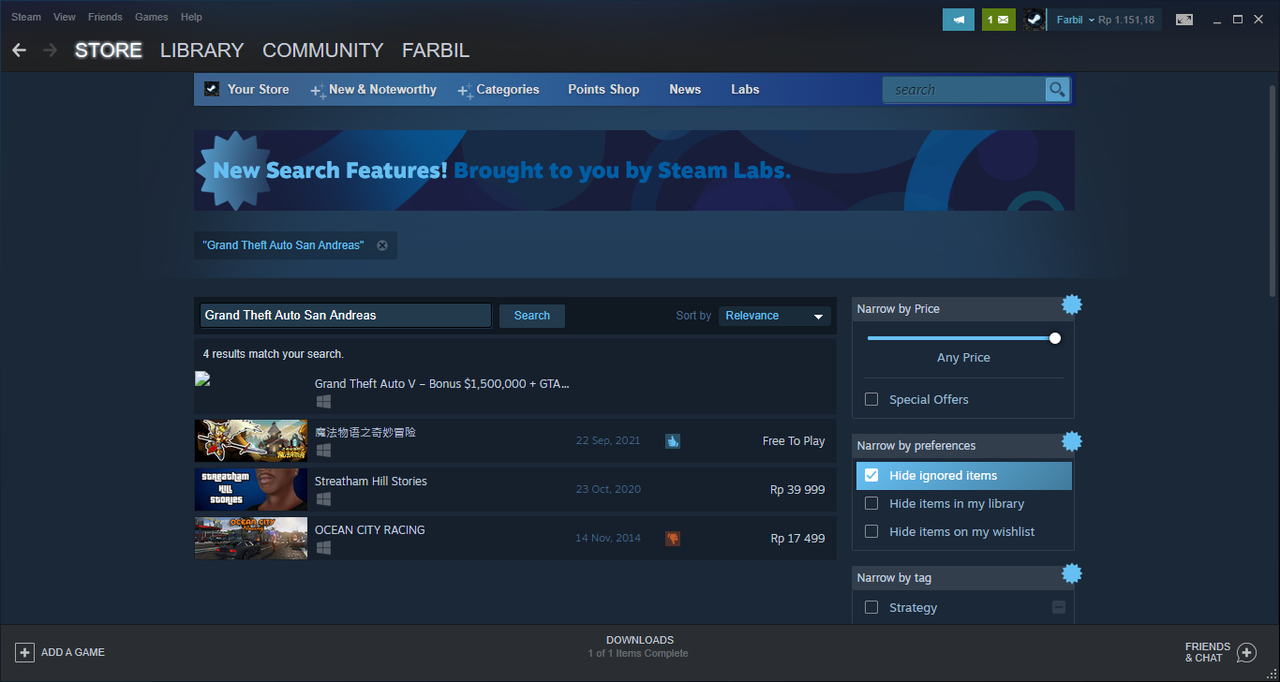Enable Hide items on my wishlist
The height and width of the screenshot is (682, 1280).
(x=871, y=531)
